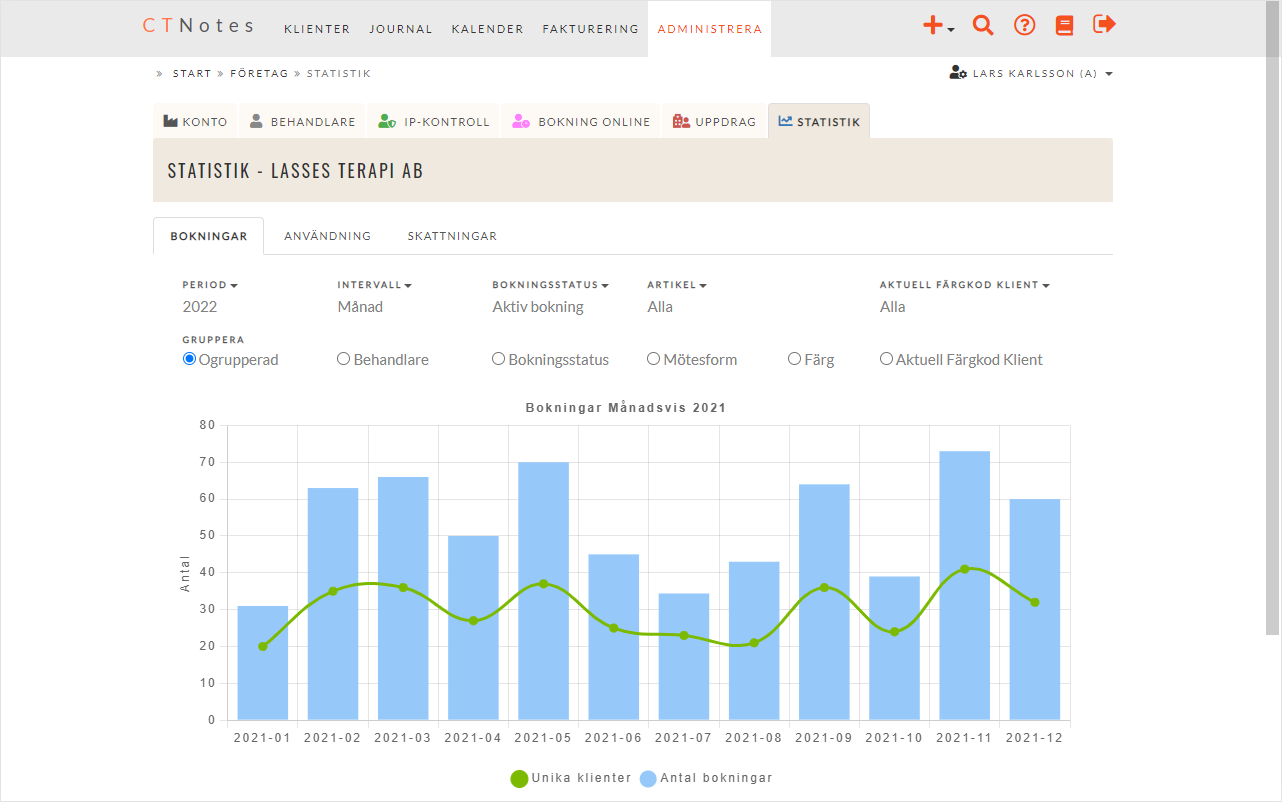Open the Period dropdown
This screenshot has width=1282, height=802.
point(210,285)
